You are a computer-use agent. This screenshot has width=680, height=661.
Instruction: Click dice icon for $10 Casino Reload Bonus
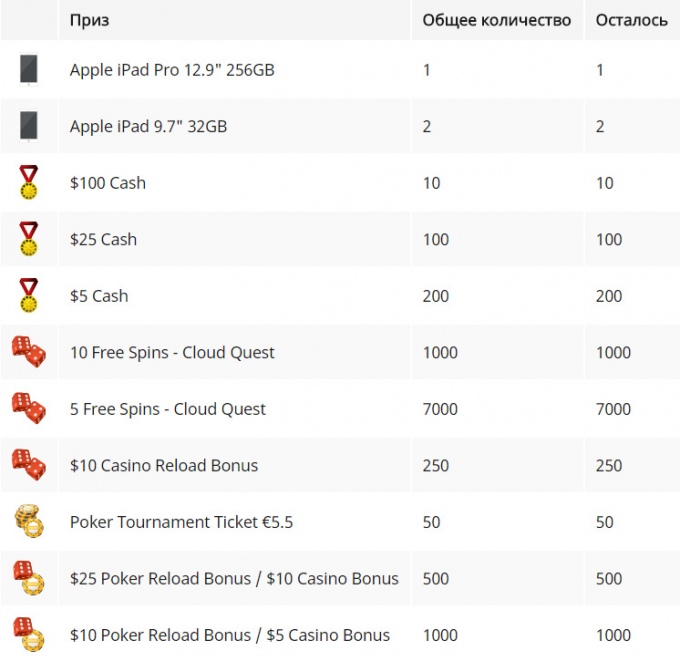pos(29,465)
